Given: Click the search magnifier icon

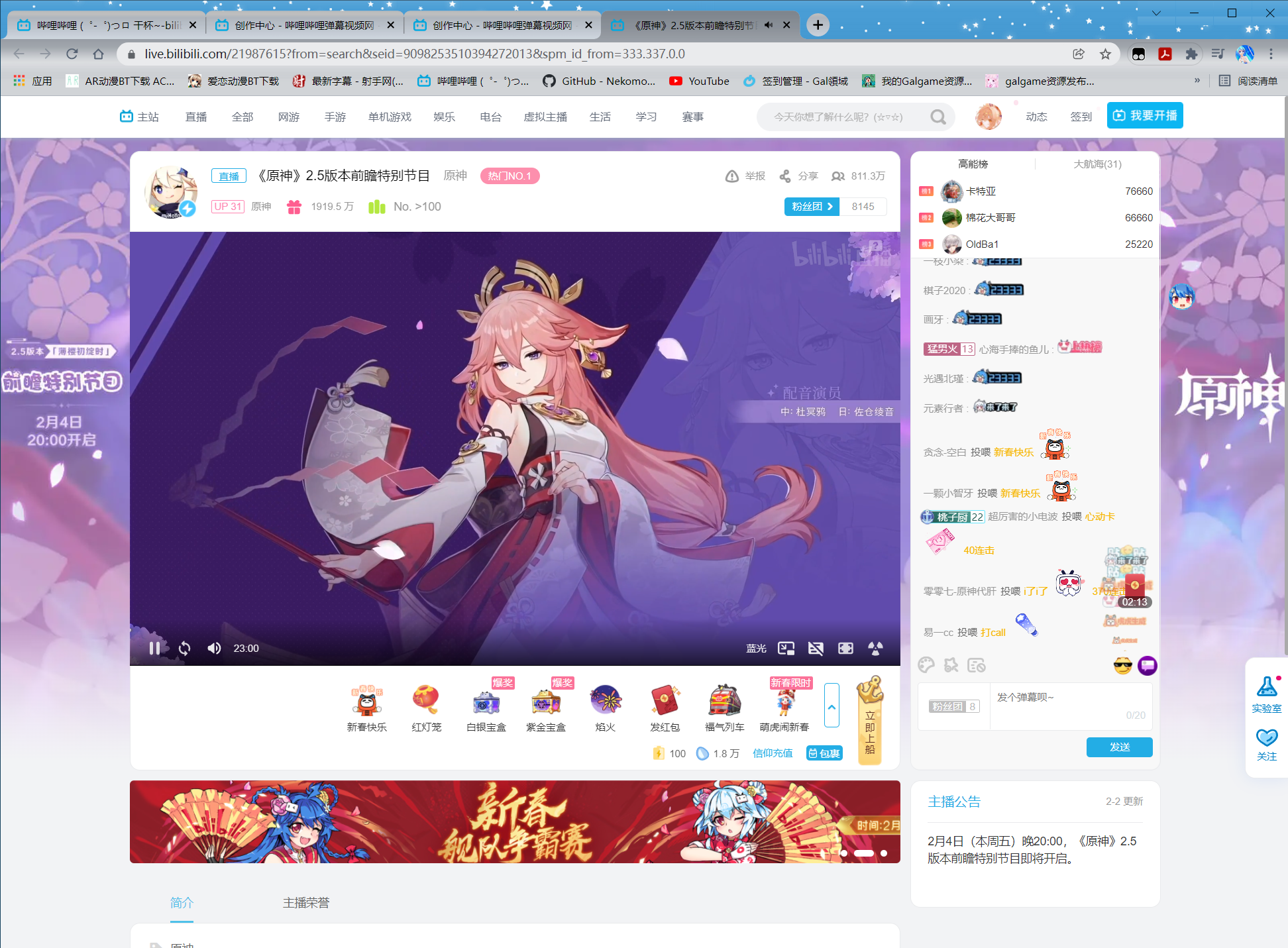Looking at the screenshot, I should coord(938,117).
